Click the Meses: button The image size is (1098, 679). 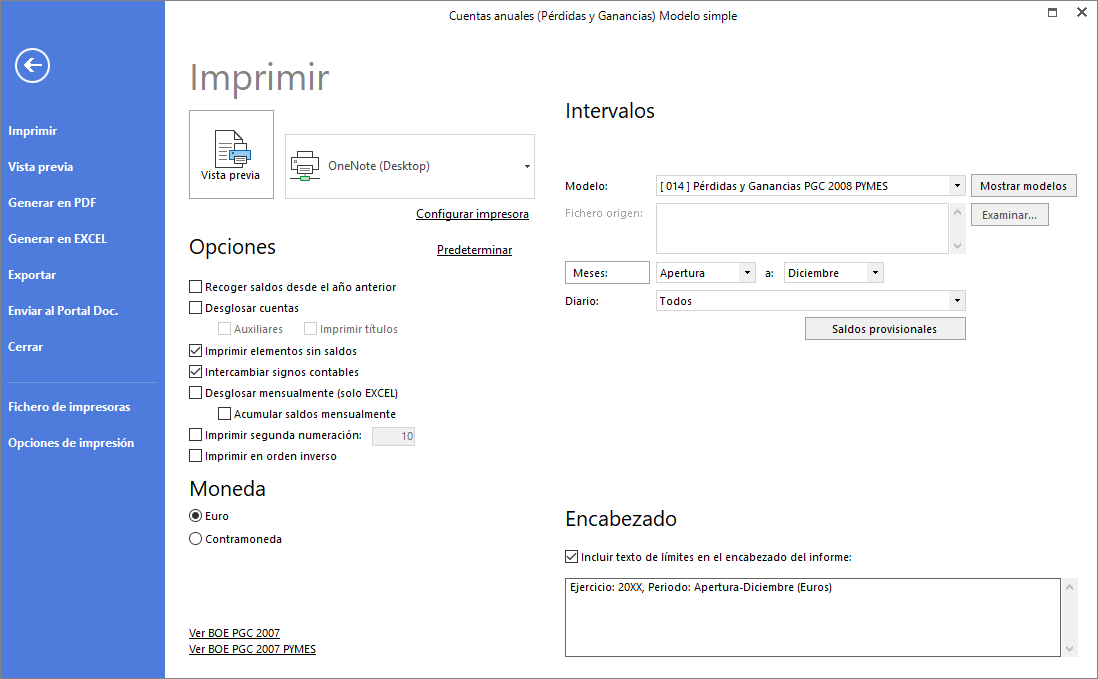pos(607,273)
